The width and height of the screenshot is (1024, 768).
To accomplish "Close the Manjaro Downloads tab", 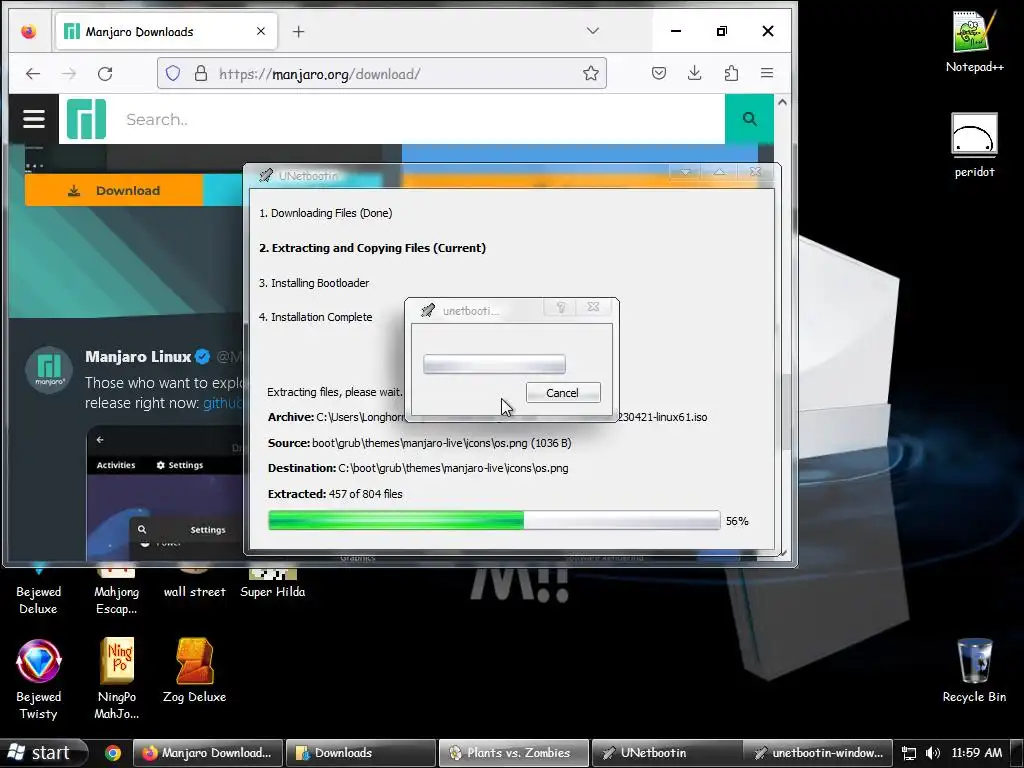I will pyautogui.click(x=261, y=31).
